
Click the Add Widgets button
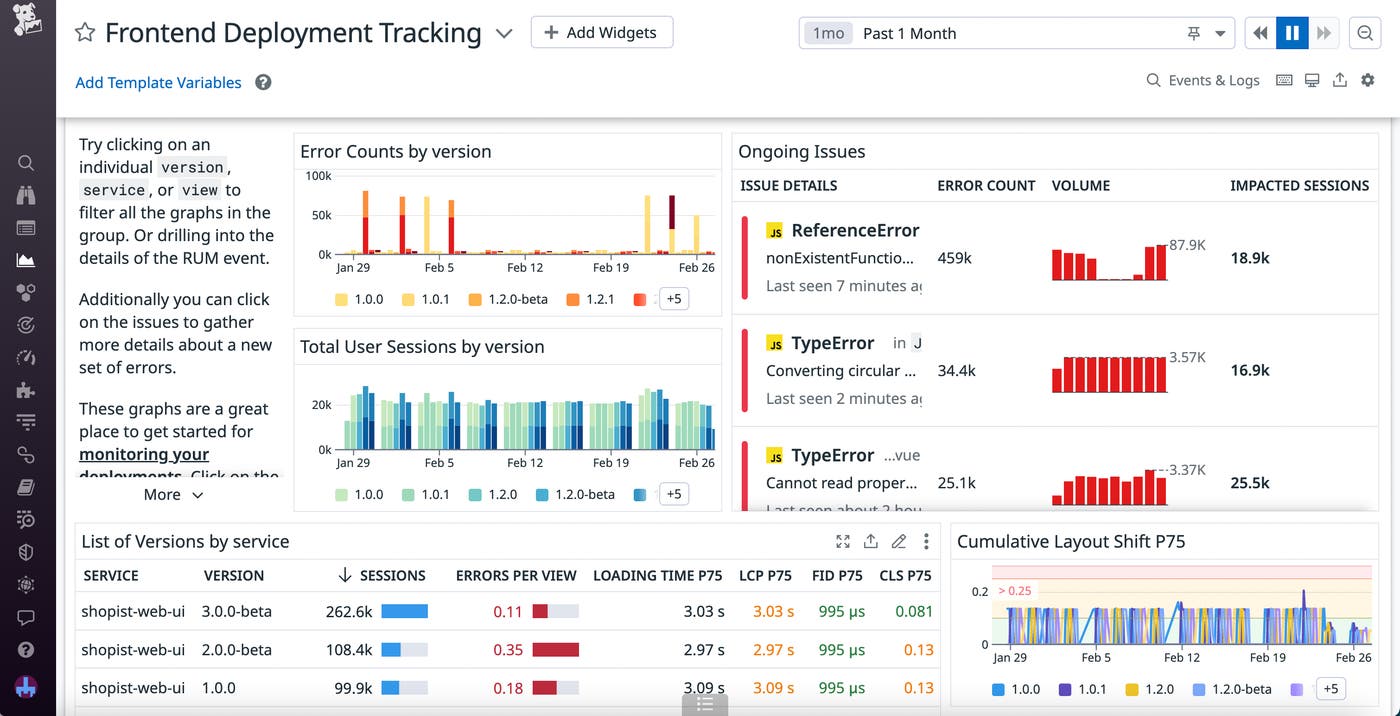602,32
